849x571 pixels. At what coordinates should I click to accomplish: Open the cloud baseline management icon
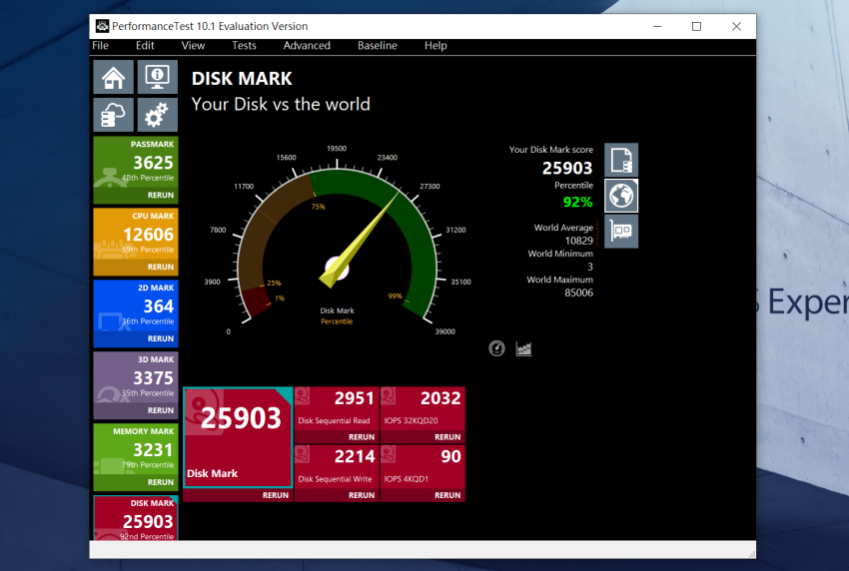tap(113, 115)
